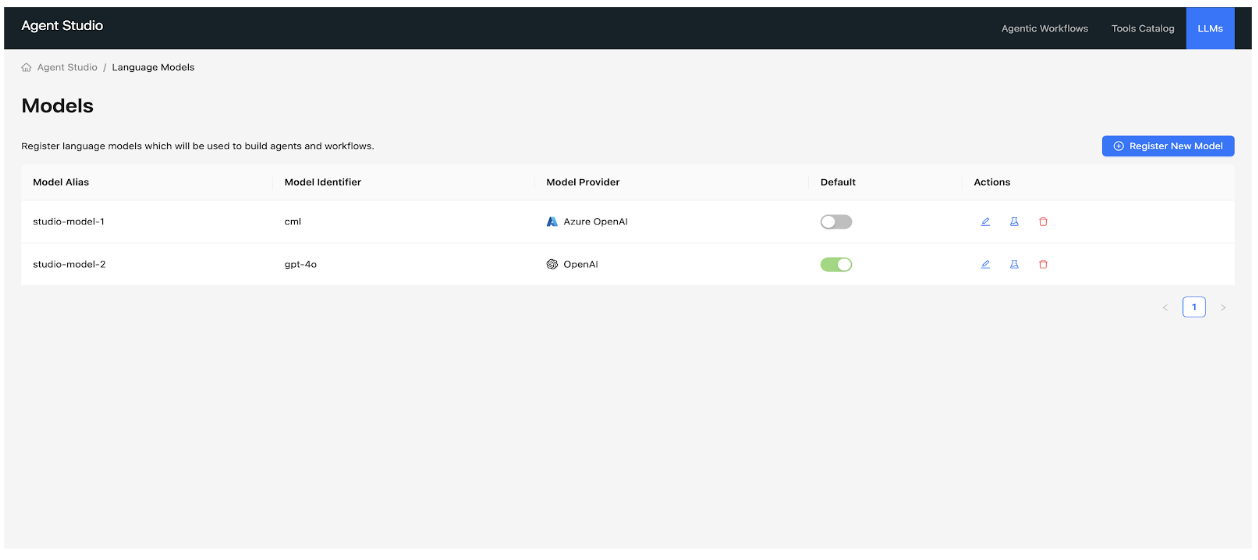Click the red trash icon for studio-model-2
This screenshot has height=560, width=1258.
1043,265
